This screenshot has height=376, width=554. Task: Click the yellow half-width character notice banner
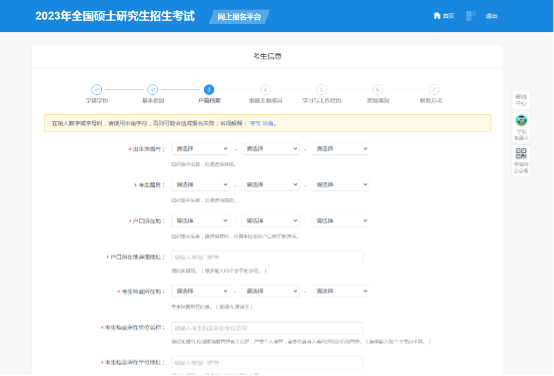[267, 123]
